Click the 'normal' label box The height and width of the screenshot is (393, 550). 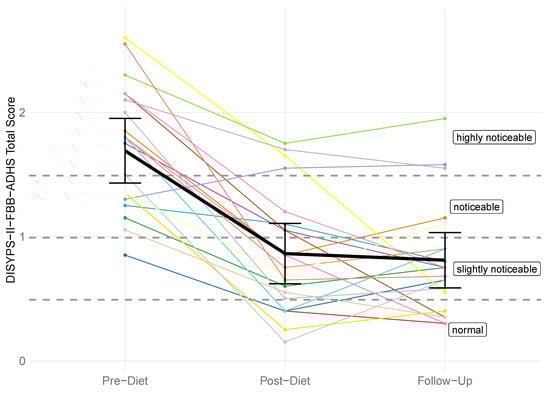468,330
